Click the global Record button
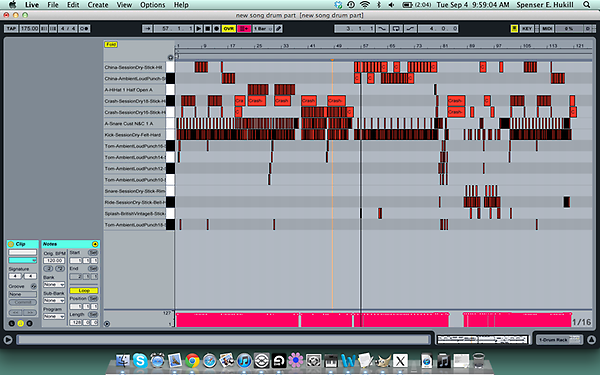This screenshot has width=600, height=375. tap(216, 29)
